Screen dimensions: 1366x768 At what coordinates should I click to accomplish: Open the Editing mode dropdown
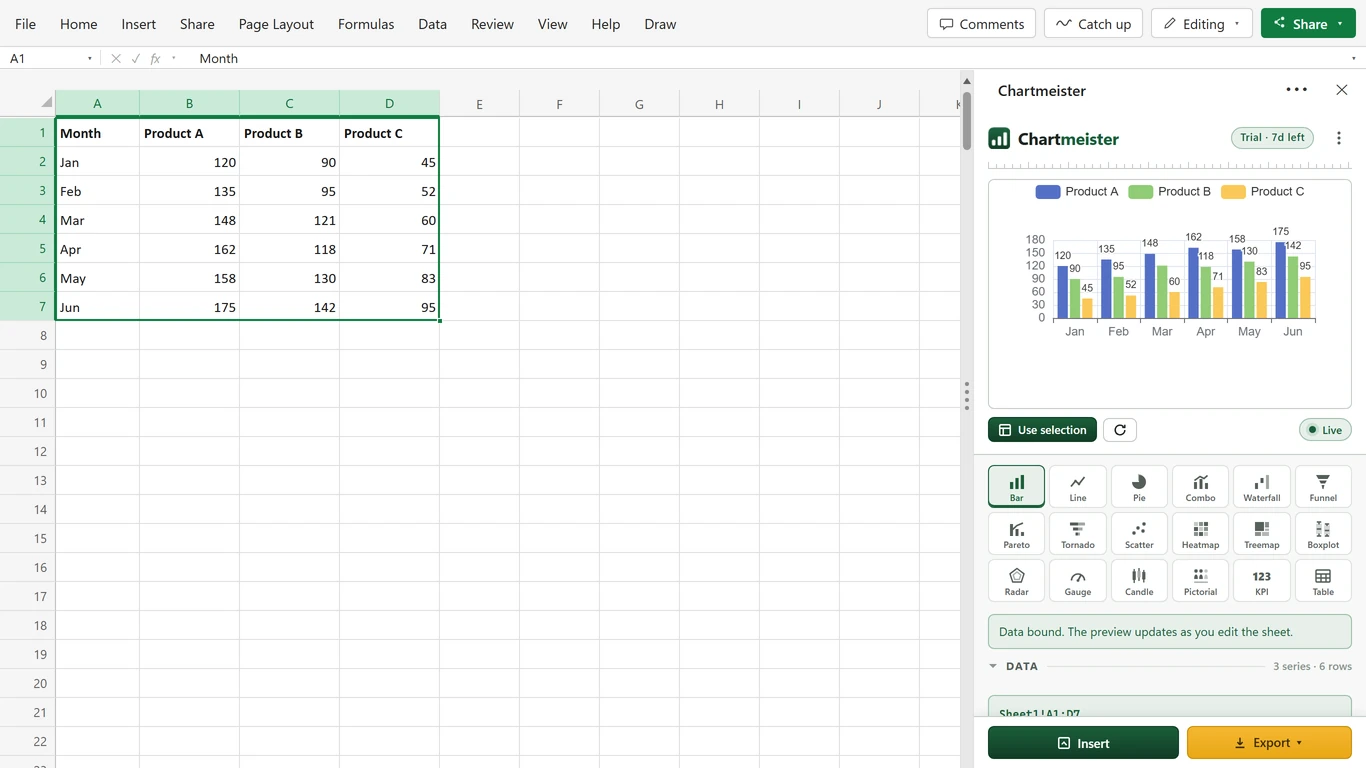tap(1202, 24)
